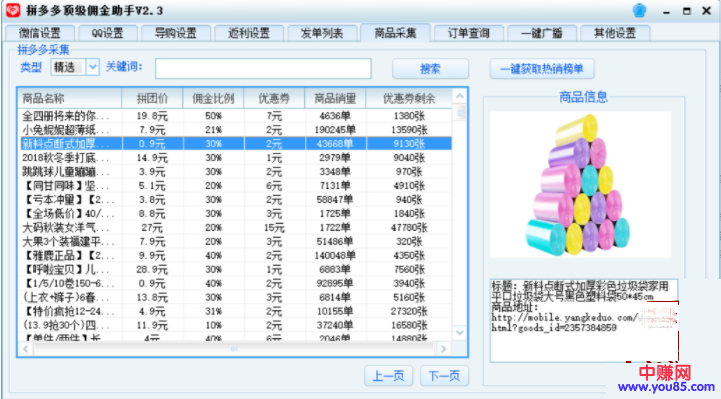The height and width of the screenshot is (399, 721).
Task: Select row 大码秋装女洋气...
Action: [235, 228]
